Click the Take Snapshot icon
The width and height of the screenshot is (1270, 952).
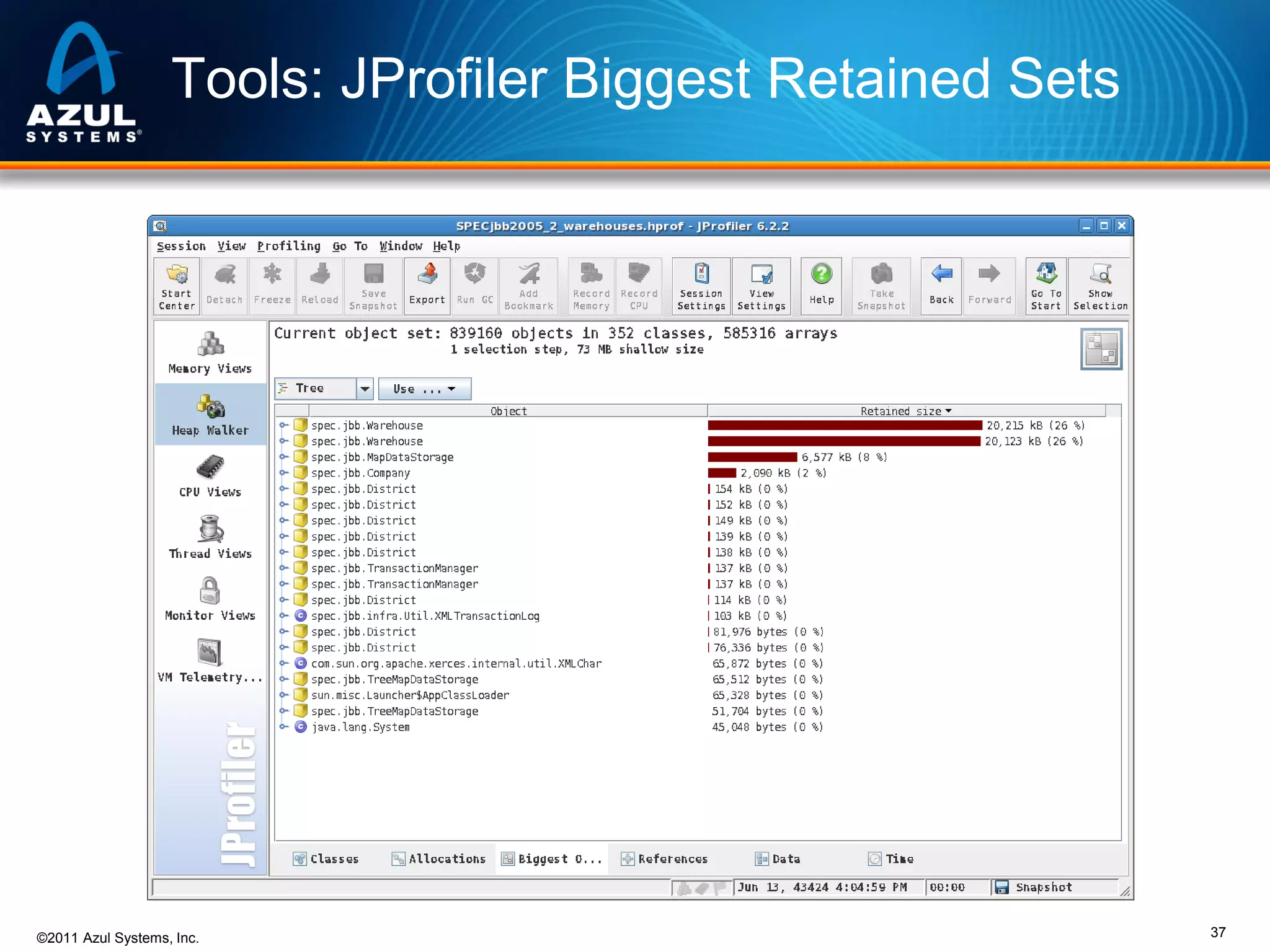point(881,287)
